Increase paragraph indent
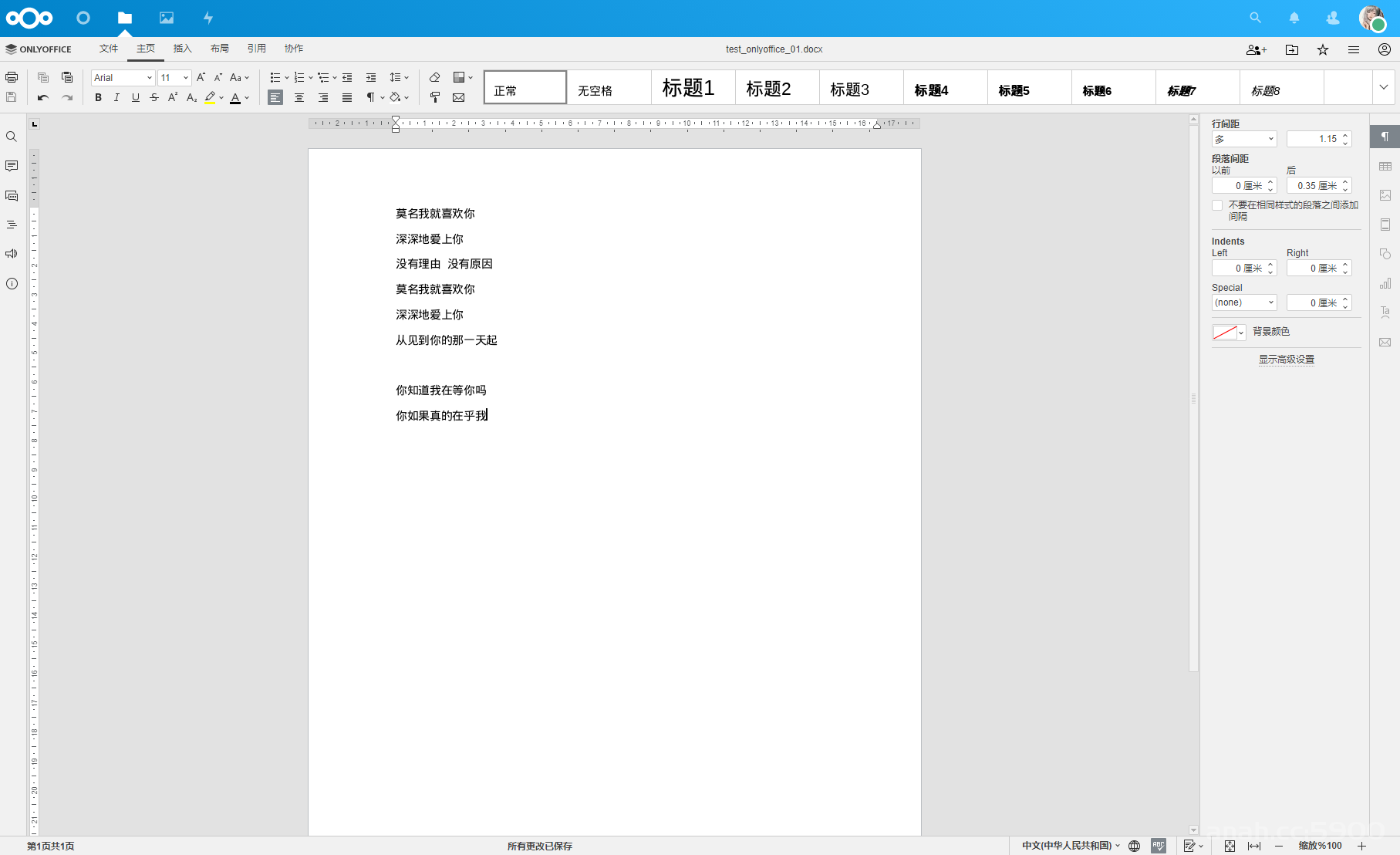The image size is (1400, 855). click(x=371, y=77)
